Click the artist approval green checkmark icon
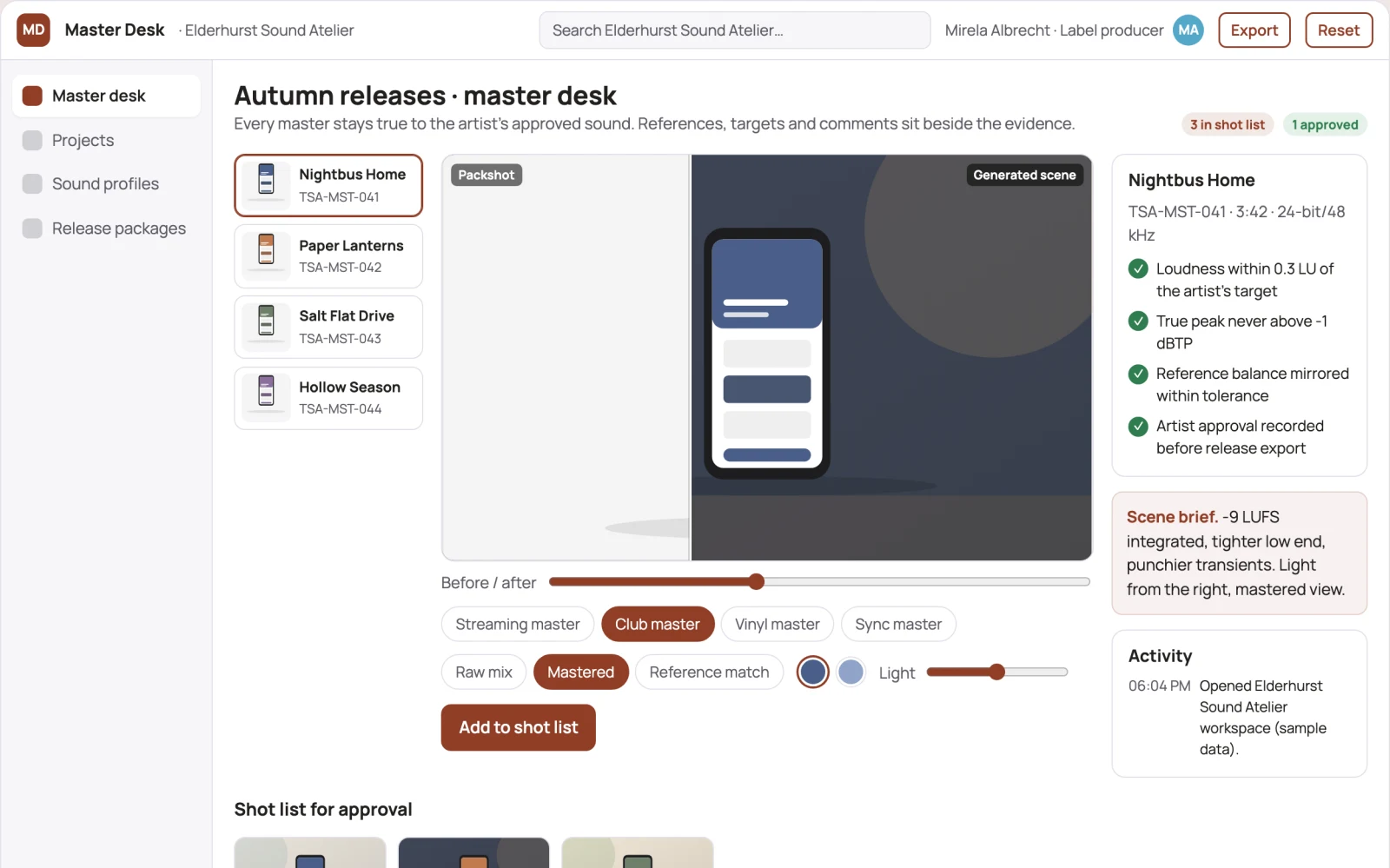The height and width of the screenshot is (868, 1390). pos(1138,427)
